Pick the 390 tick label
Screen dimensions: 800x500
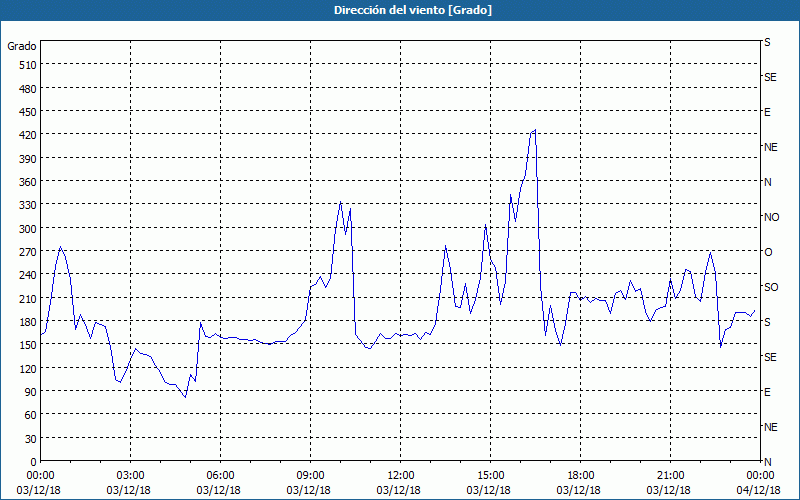point(28,159)
